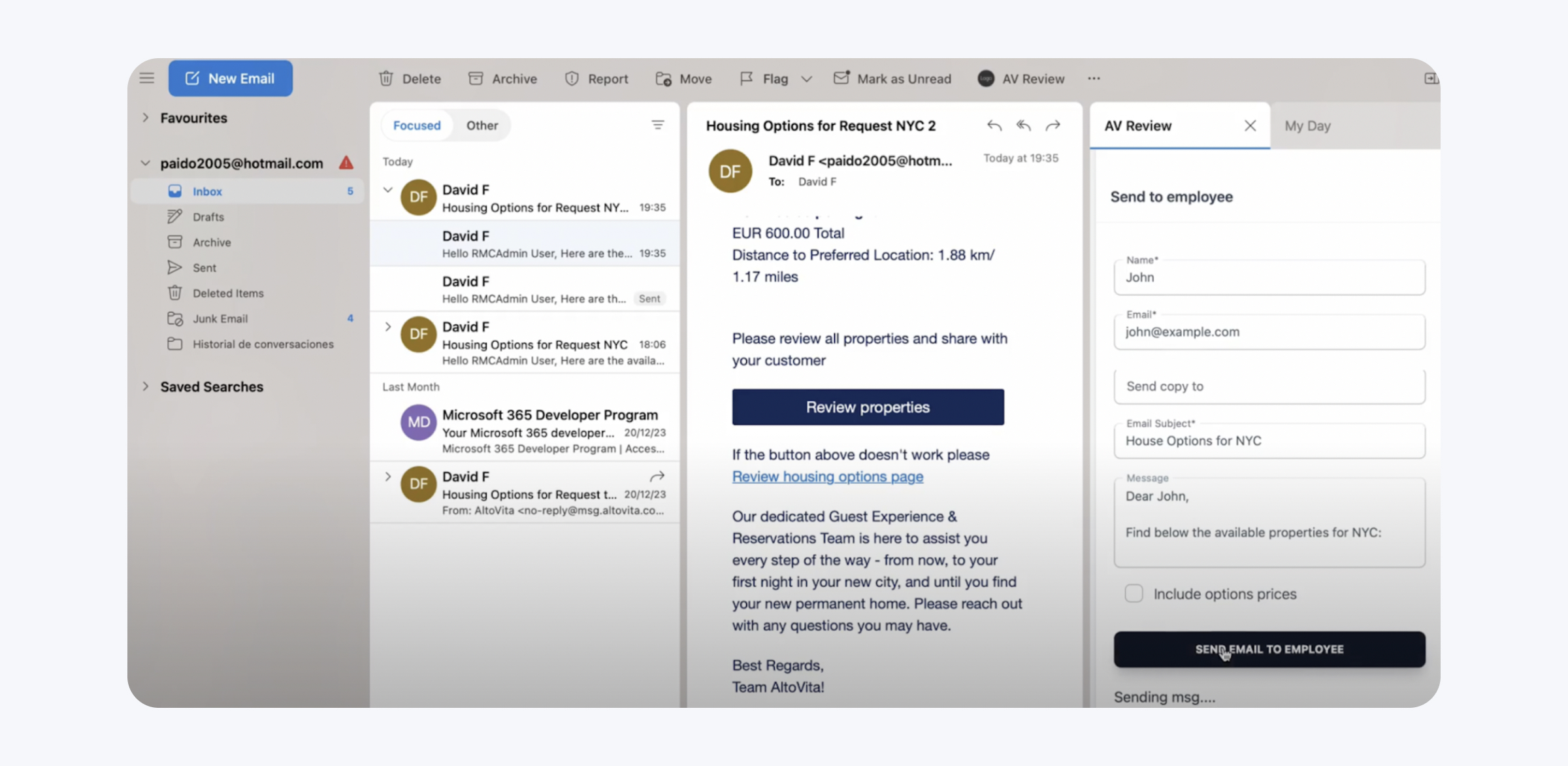Screen dimensions: 1568x766
Task: Open the Move to folder tool
Action: click(683, 78)
